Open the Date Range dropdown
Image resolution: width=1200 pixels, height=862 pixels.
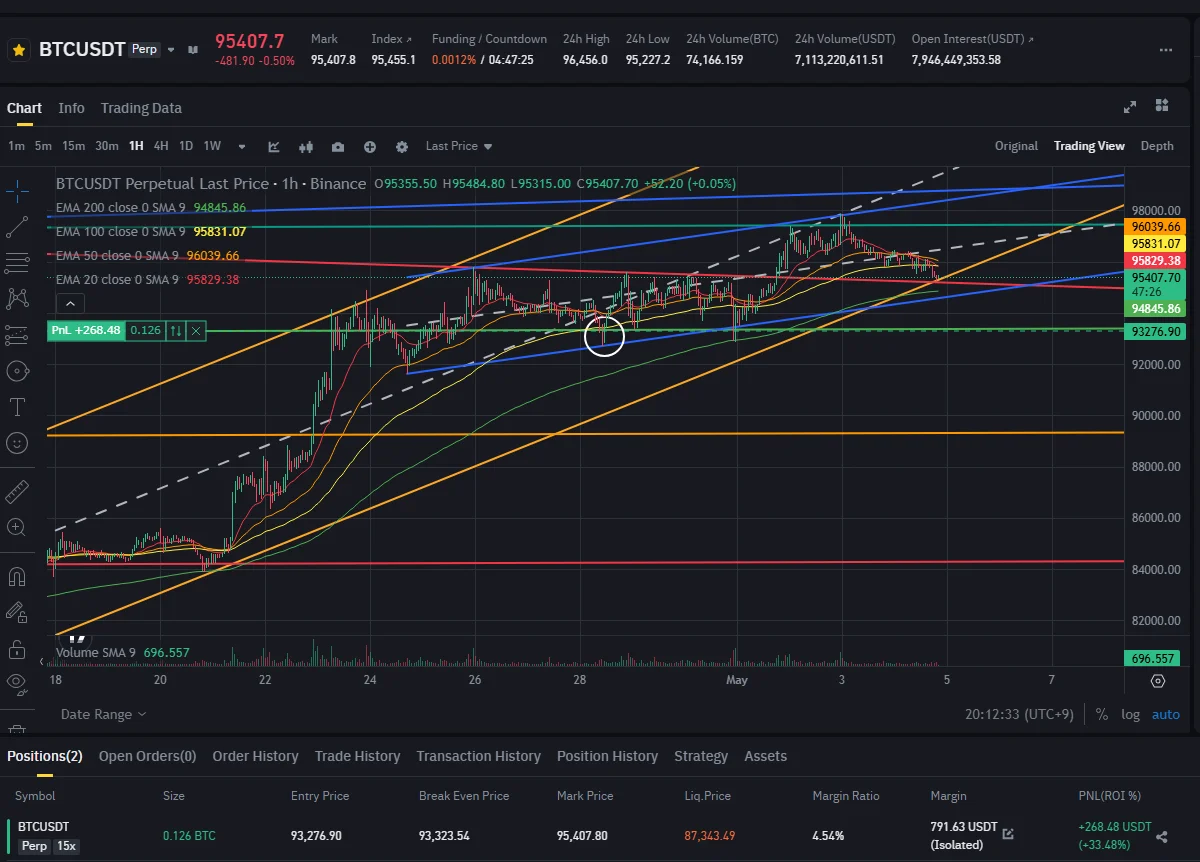click(103, 714)
